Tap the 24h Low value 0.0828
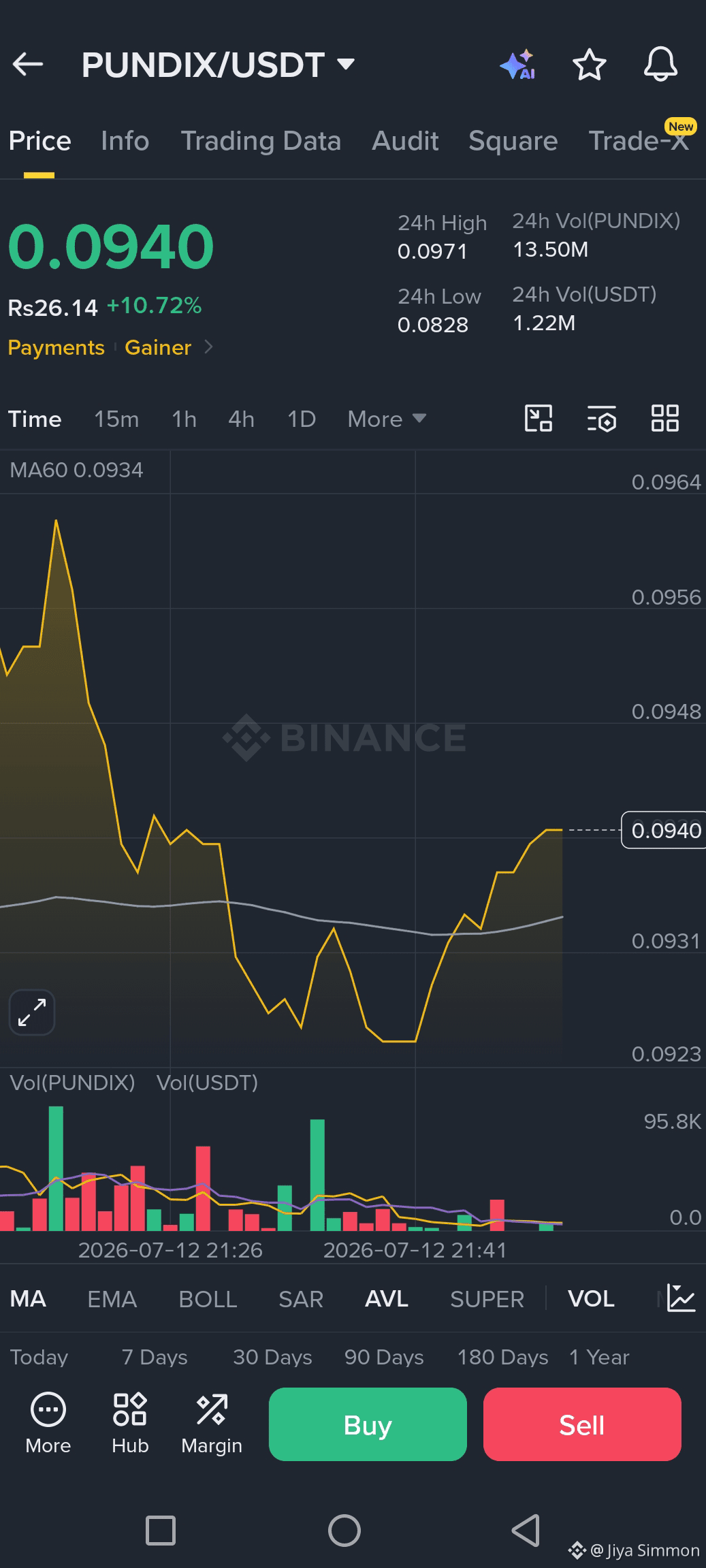This screenshot has width=706, height=1568. pos(433,325)
